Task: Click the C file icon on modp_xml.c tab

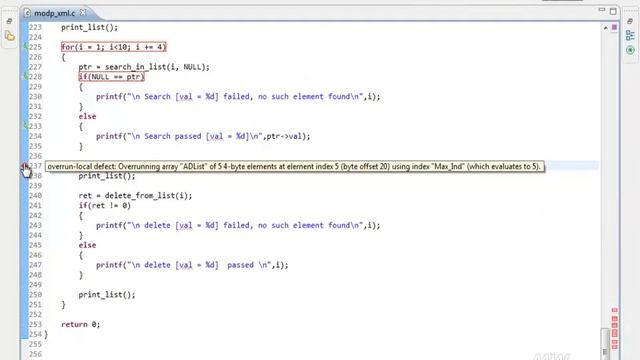Action: click(27, 13)
